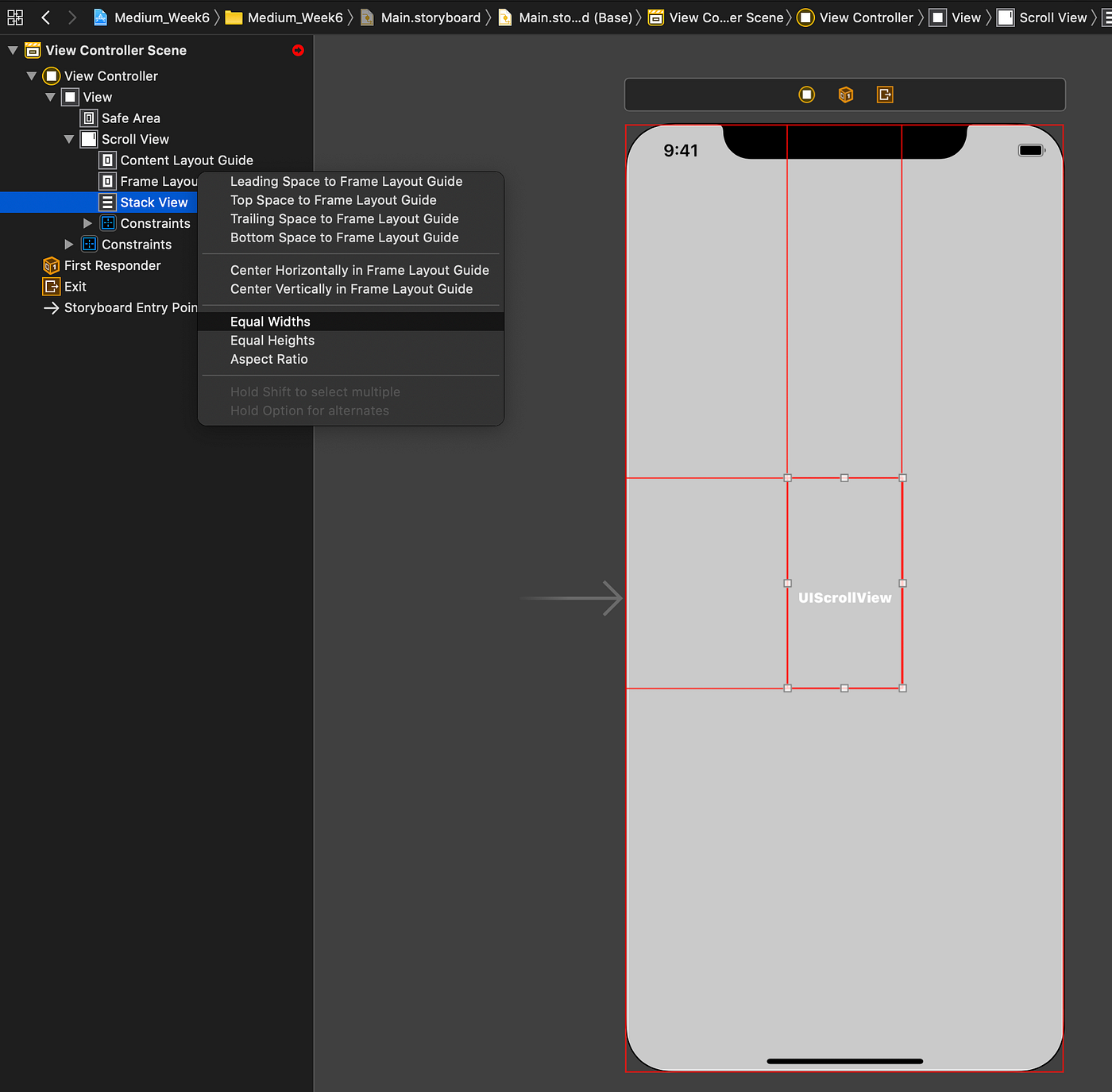Image resolution: width=1112 pixels, height=1092 pixels.
Task: Click the red error badge on View Controller Scene
Action: point(298,50)
